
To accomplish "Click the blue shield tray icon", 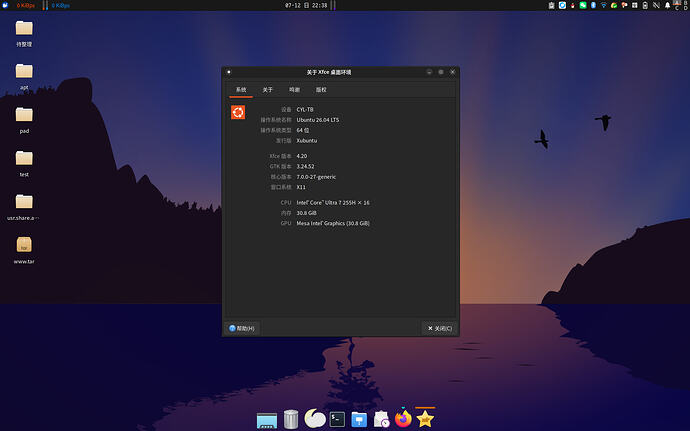I will (x=562, y=5).
